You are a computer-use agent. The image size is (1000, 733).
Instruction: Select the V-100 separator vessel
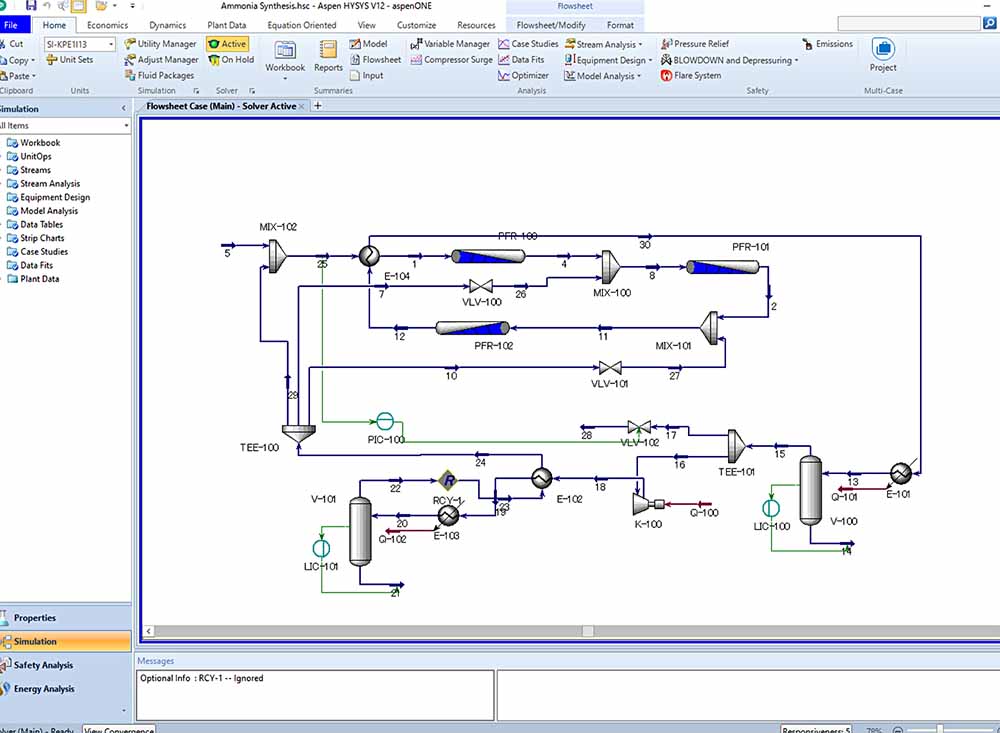[811, 490]
